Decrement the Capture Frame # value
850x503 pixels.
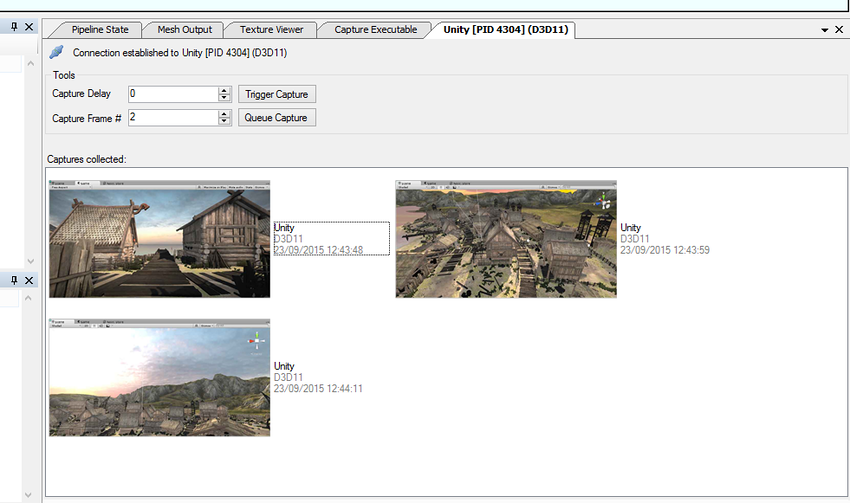click(224, 122)
